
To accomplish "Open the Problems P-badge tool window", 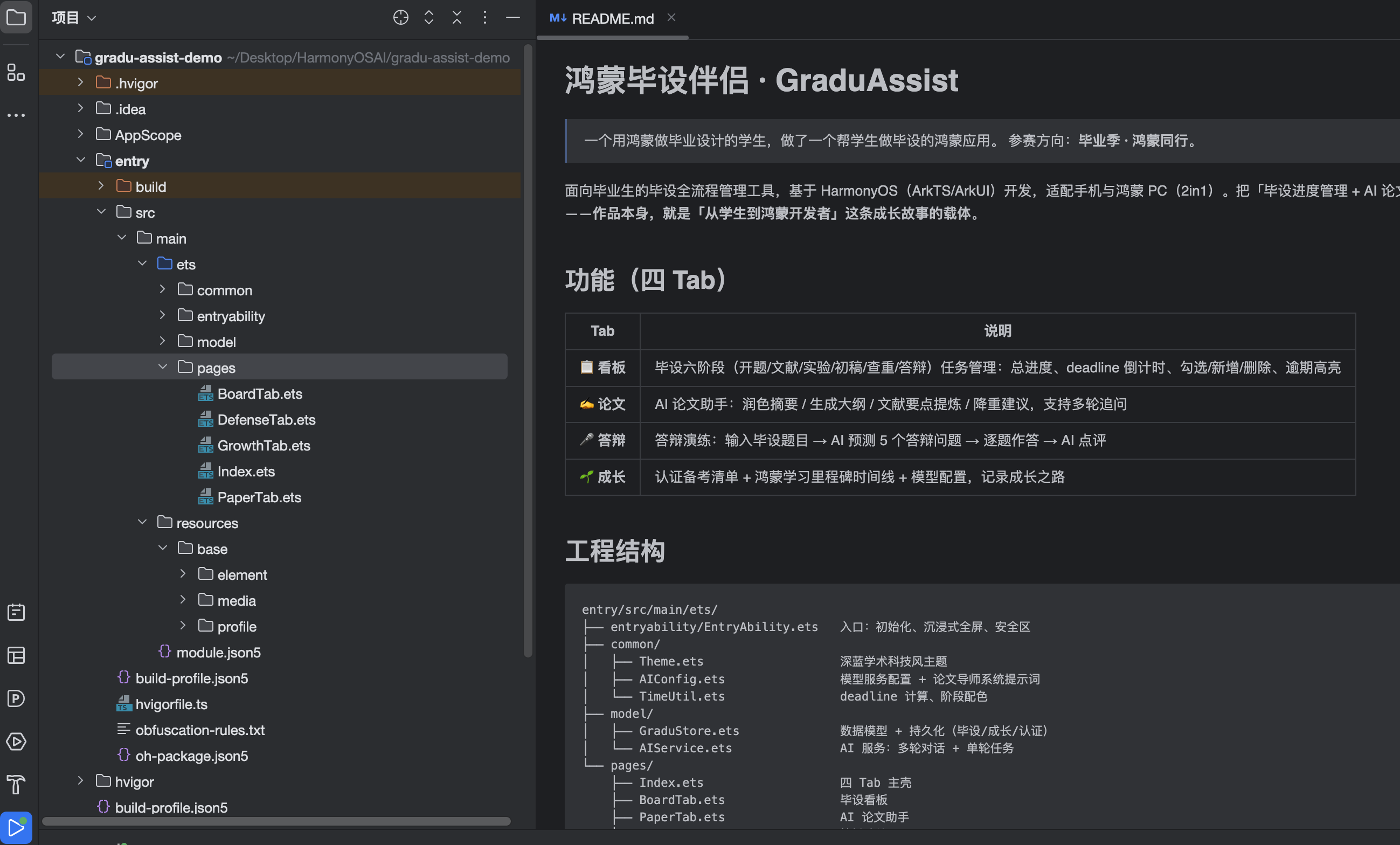I will click(16, 698).
